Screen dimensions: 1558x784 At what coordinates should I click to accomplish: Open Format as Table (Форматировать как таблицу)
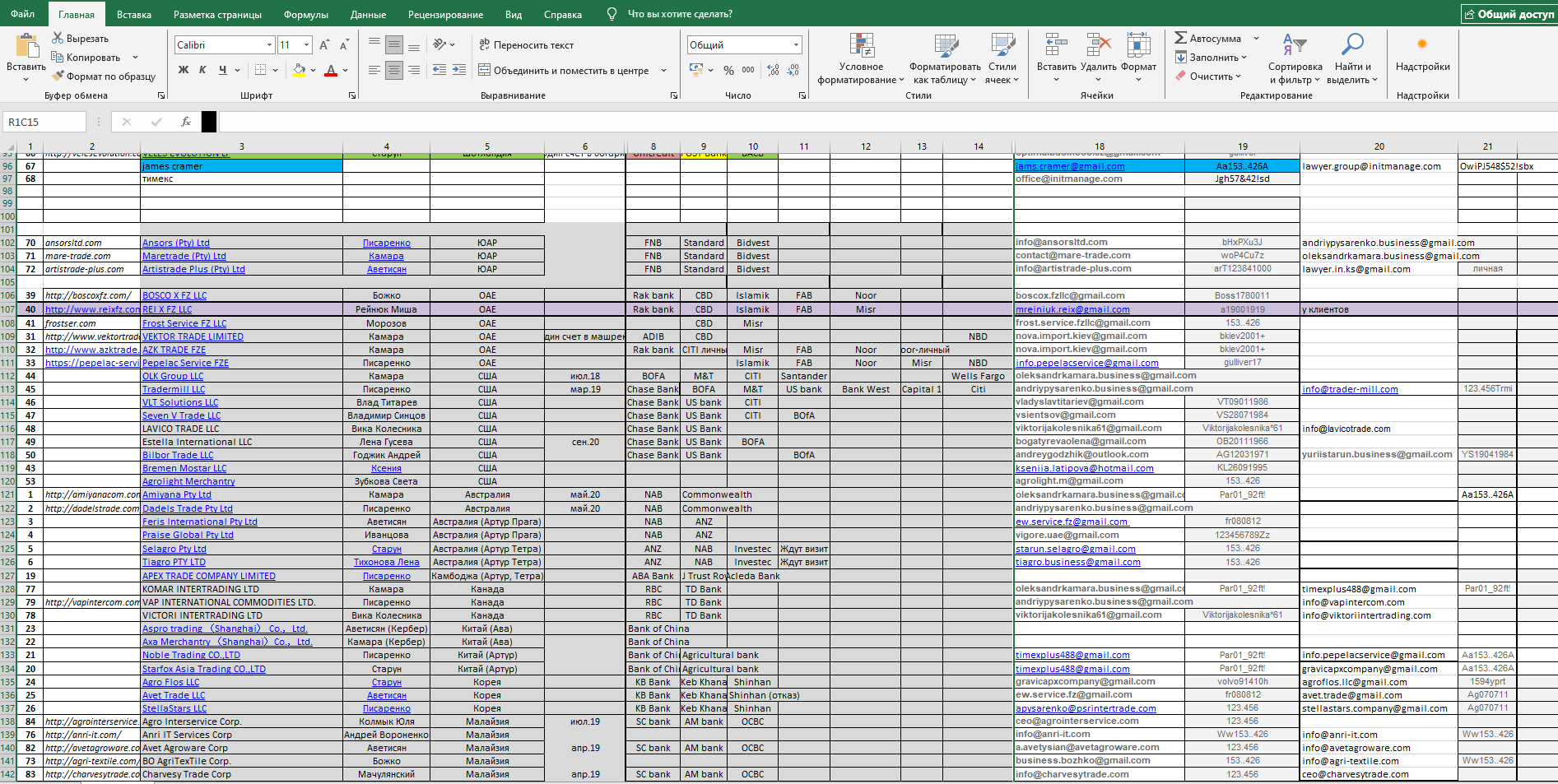945,58
